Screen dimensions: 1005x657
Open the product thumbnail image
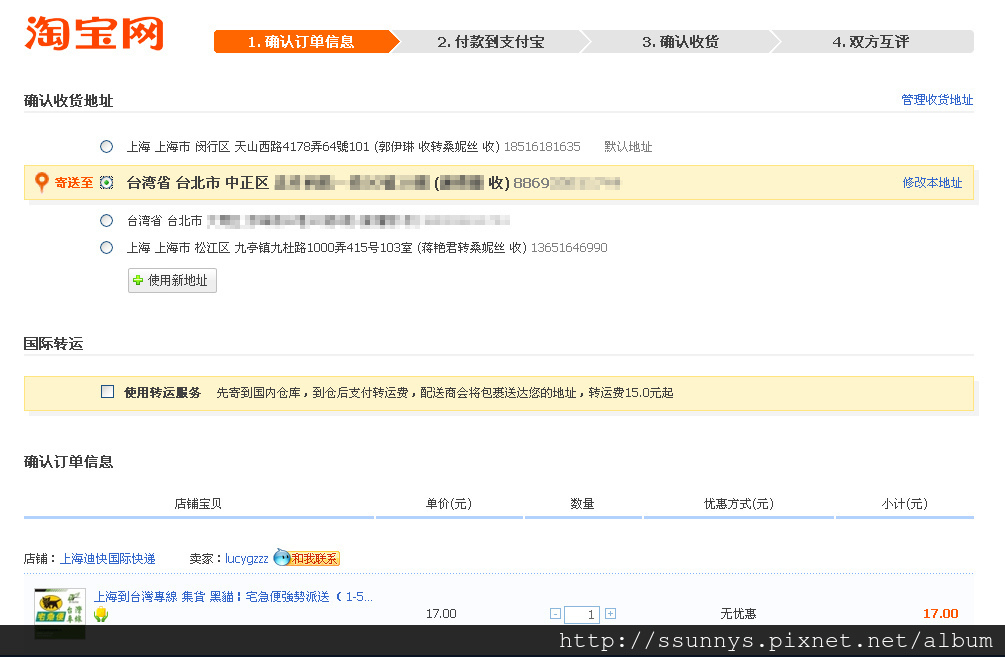pyautogui.click(x=60, y=611)
